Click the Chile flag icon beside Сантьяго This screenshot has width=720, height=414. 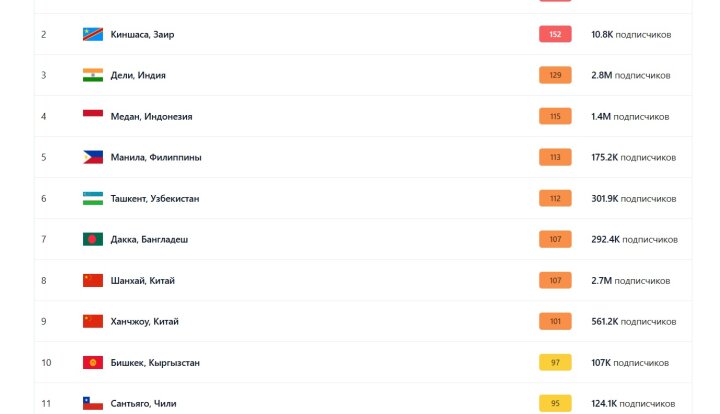click(93, 403)
